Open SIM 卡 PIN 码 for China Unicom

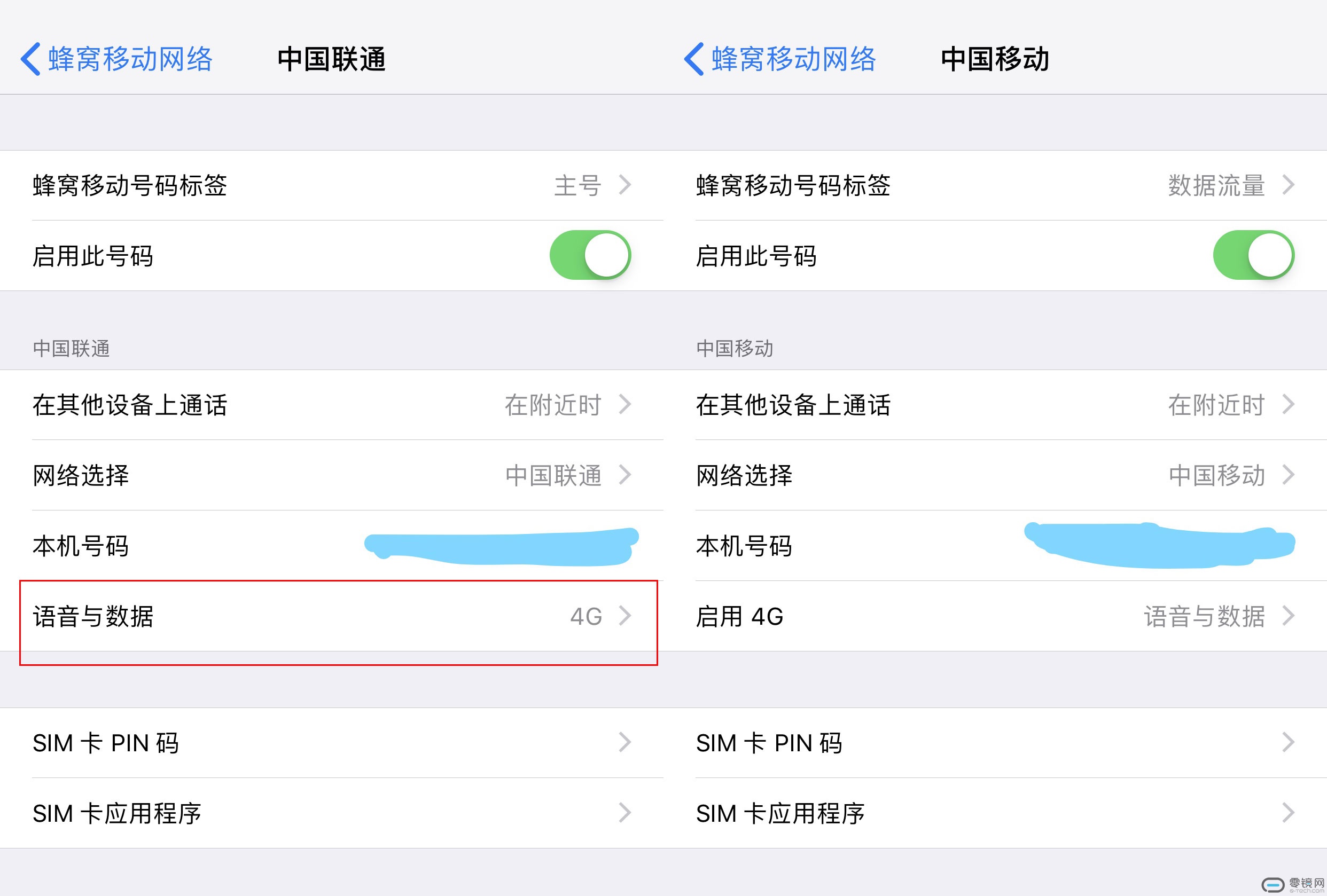(332, 742)
